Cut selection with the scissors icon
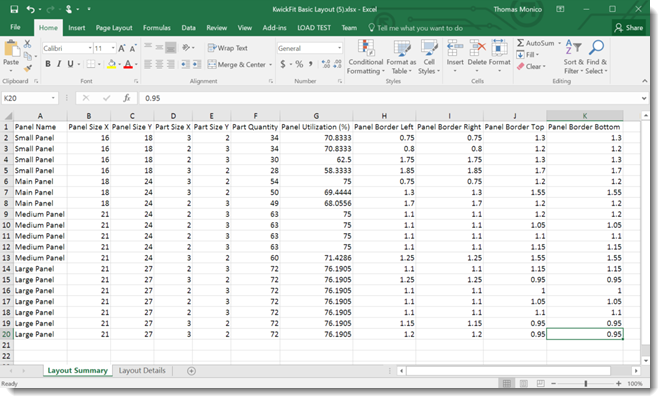 [x=27, y=44]
